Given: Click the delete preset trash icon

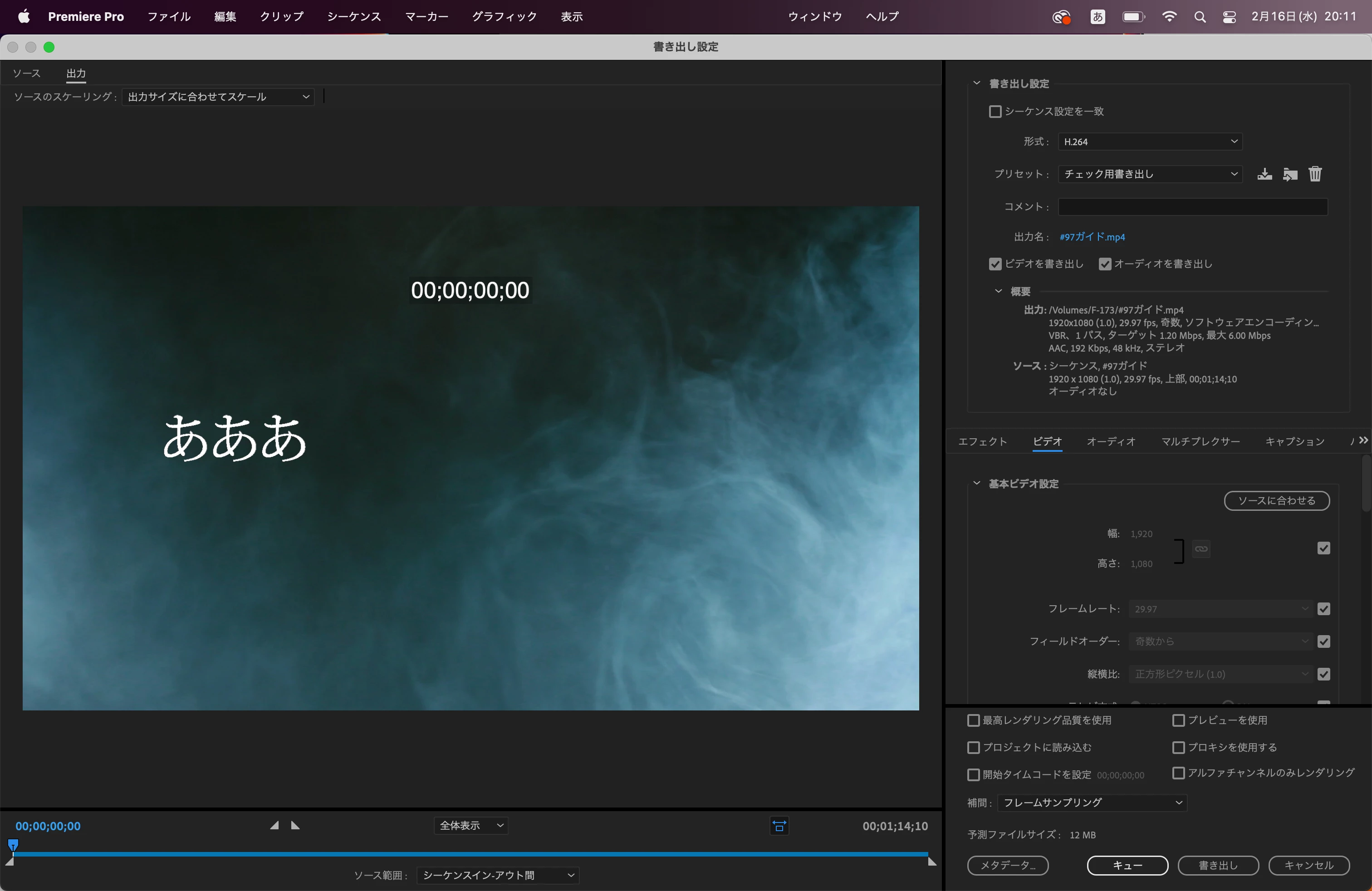Looking at the screenshot, I should pyautogui.click(x=1315, y=174).
